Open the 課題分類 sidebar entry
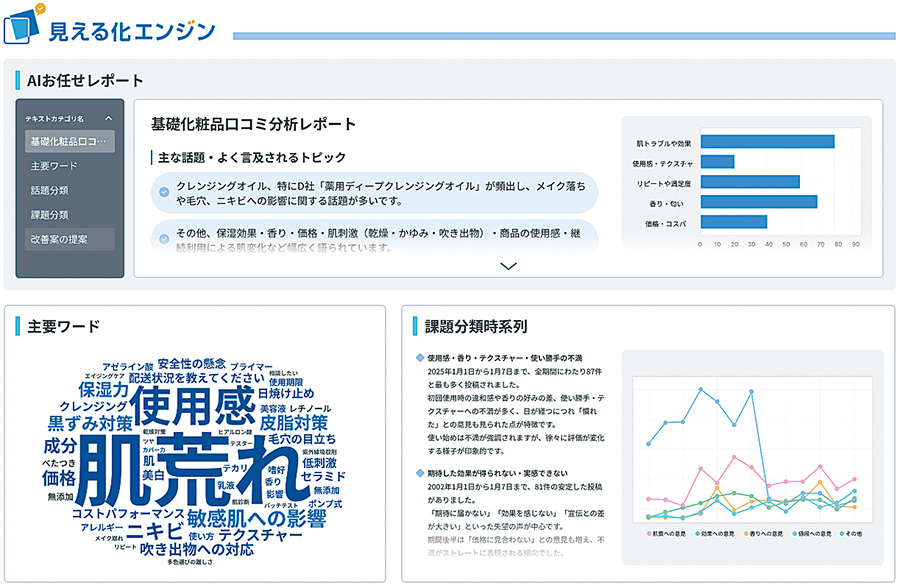Image resolution: width=900 pixels, height=588 pixels. click(x=49, y=214)
